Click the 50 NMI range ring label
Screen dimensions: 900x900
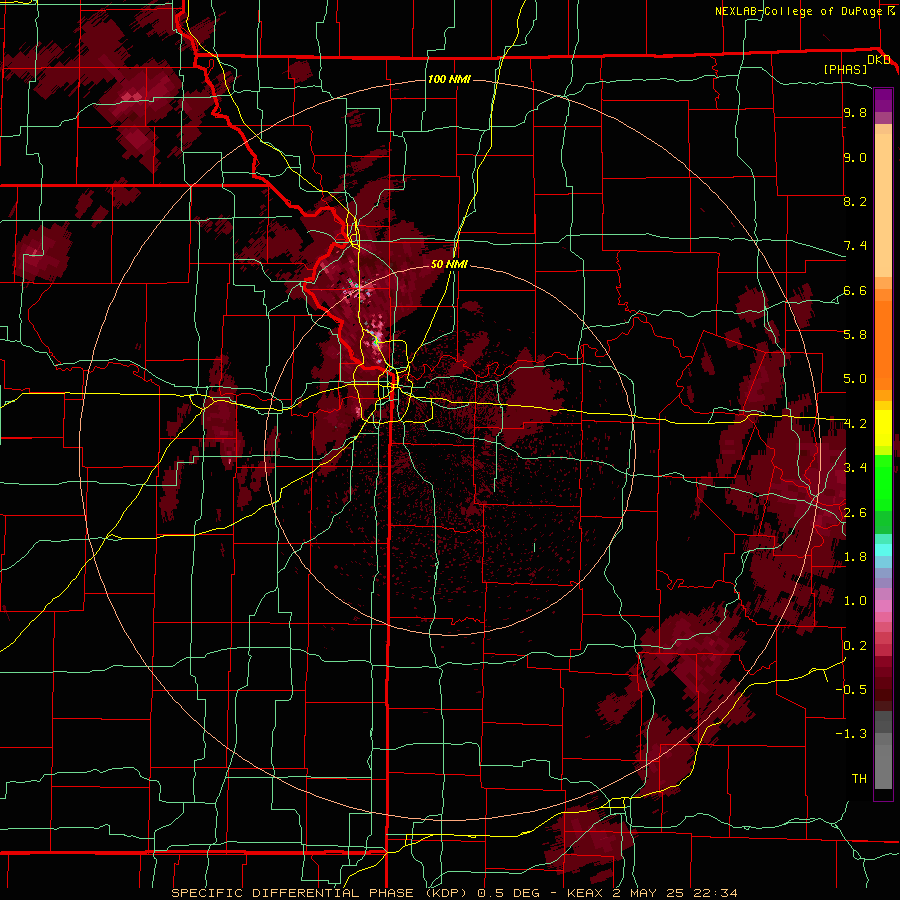[449, 264]
